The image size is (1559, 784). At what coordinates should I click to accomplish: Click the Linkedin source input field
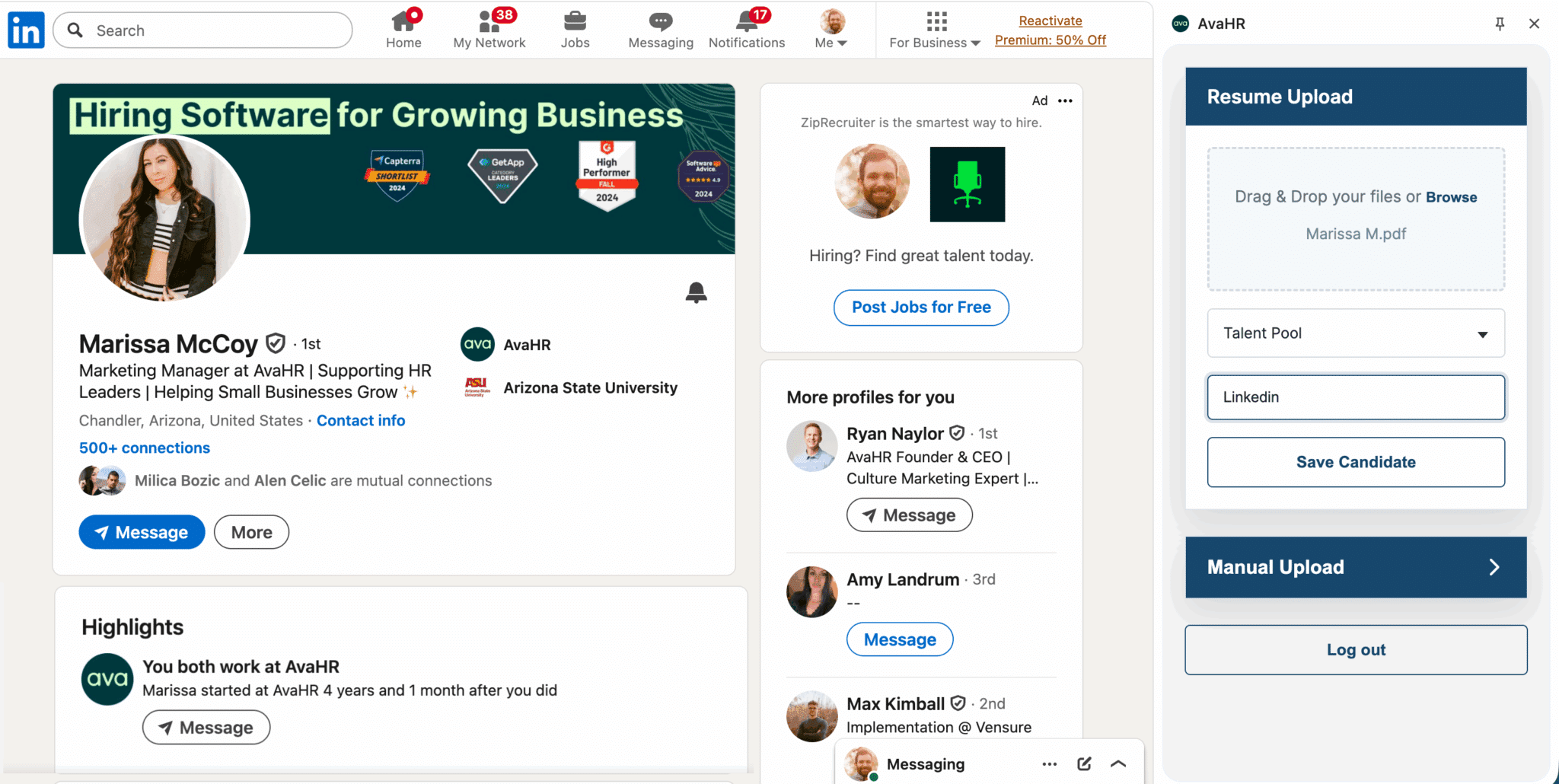(x=1355, y=397)
